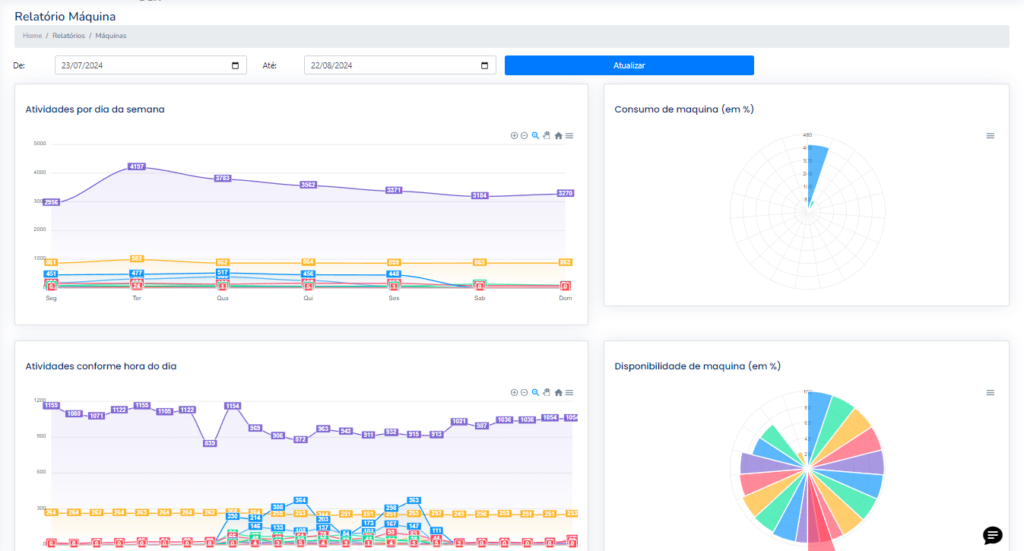Click the Atualizar button
The height and width of the screenshot is (551, 1024).
[629, 65]
